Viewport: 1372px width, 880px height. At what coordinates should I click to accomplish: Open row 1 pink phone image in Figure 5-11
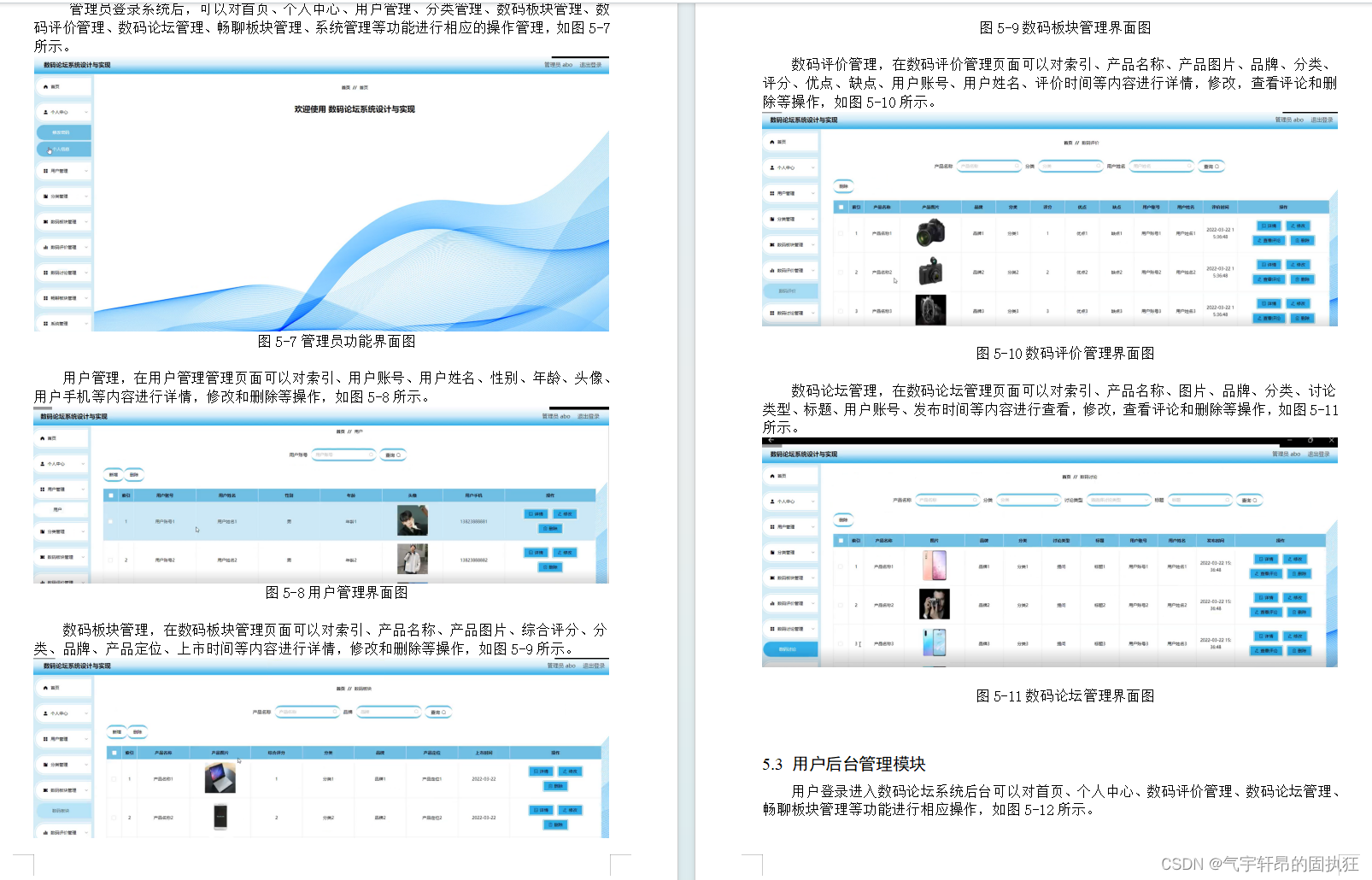(935, 566)
